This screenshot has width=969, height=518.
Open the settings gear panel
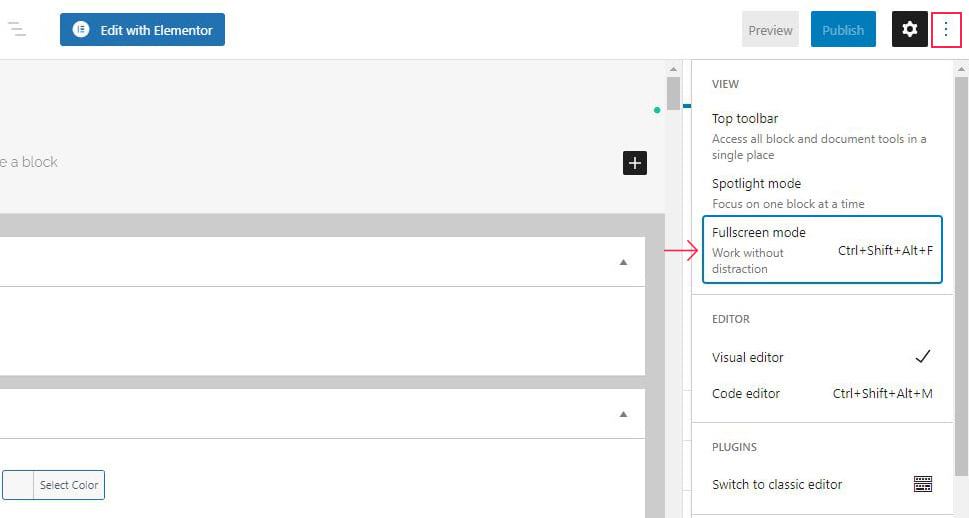click(909, 29)
